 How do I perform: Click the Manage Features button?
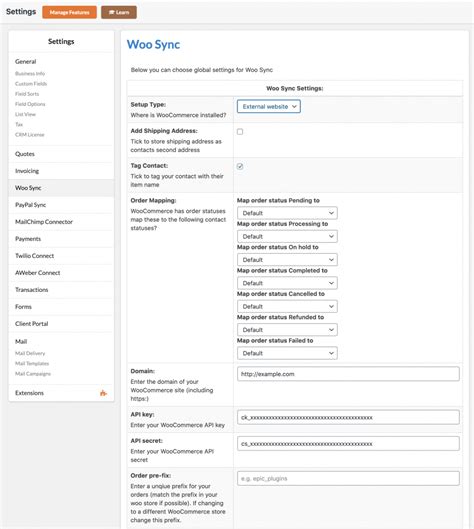[x=69, y=12]
